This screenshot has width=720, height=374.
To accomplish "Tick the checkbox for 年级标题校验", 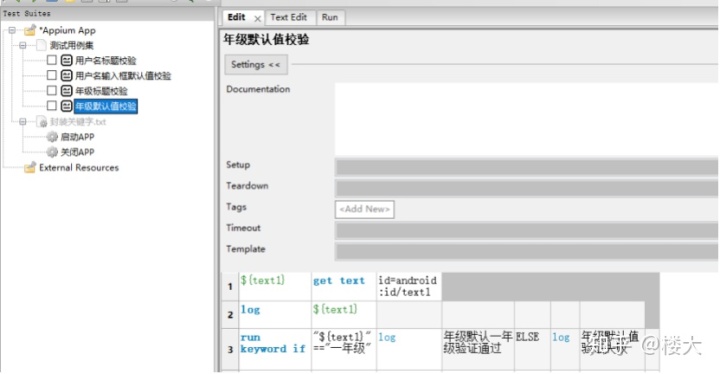I will pyautogui.click(x=52, y=91).
